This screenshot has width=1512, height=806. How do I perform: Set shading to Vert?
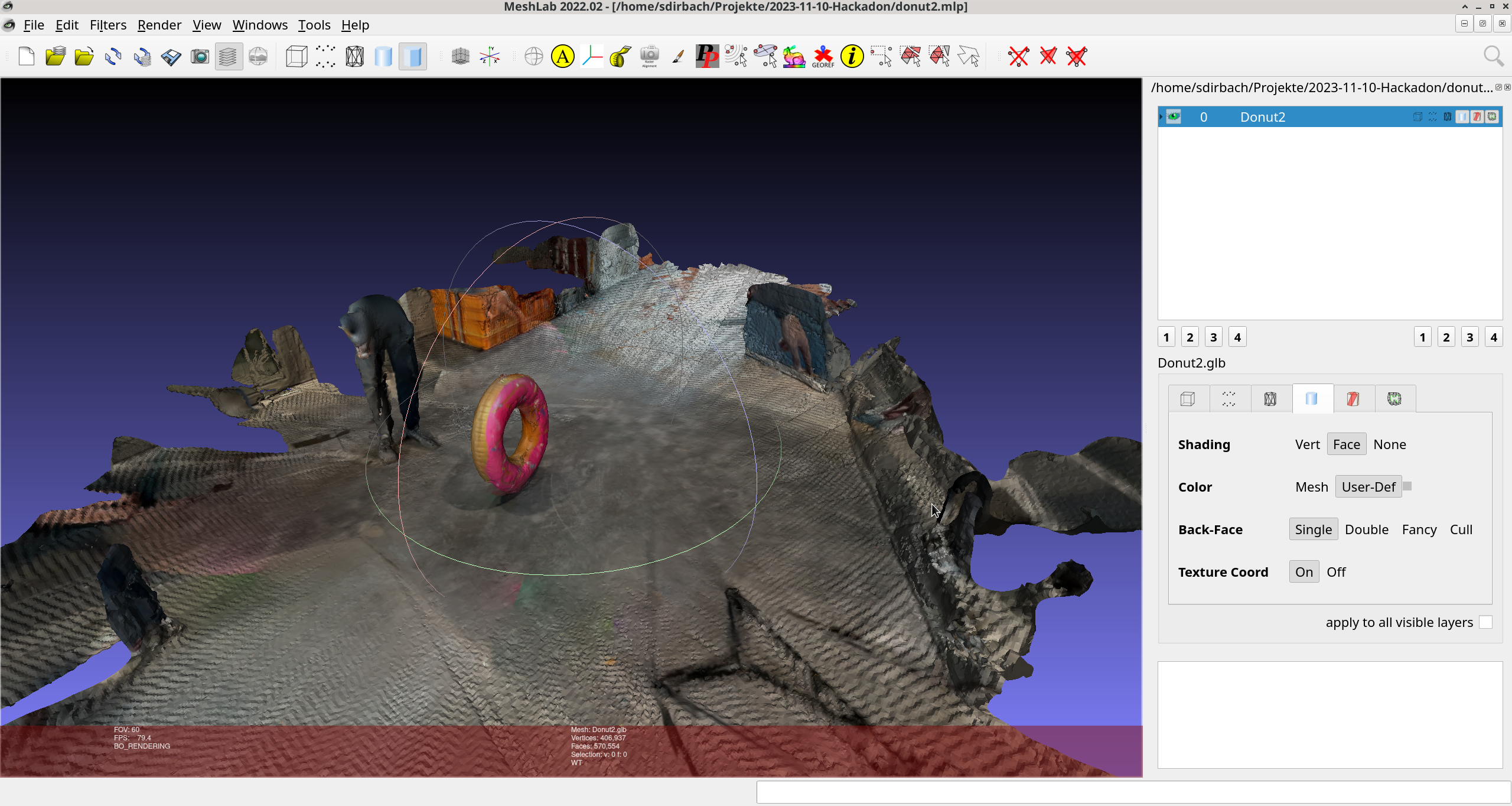pyautogui.click(x=1307, y=444)
